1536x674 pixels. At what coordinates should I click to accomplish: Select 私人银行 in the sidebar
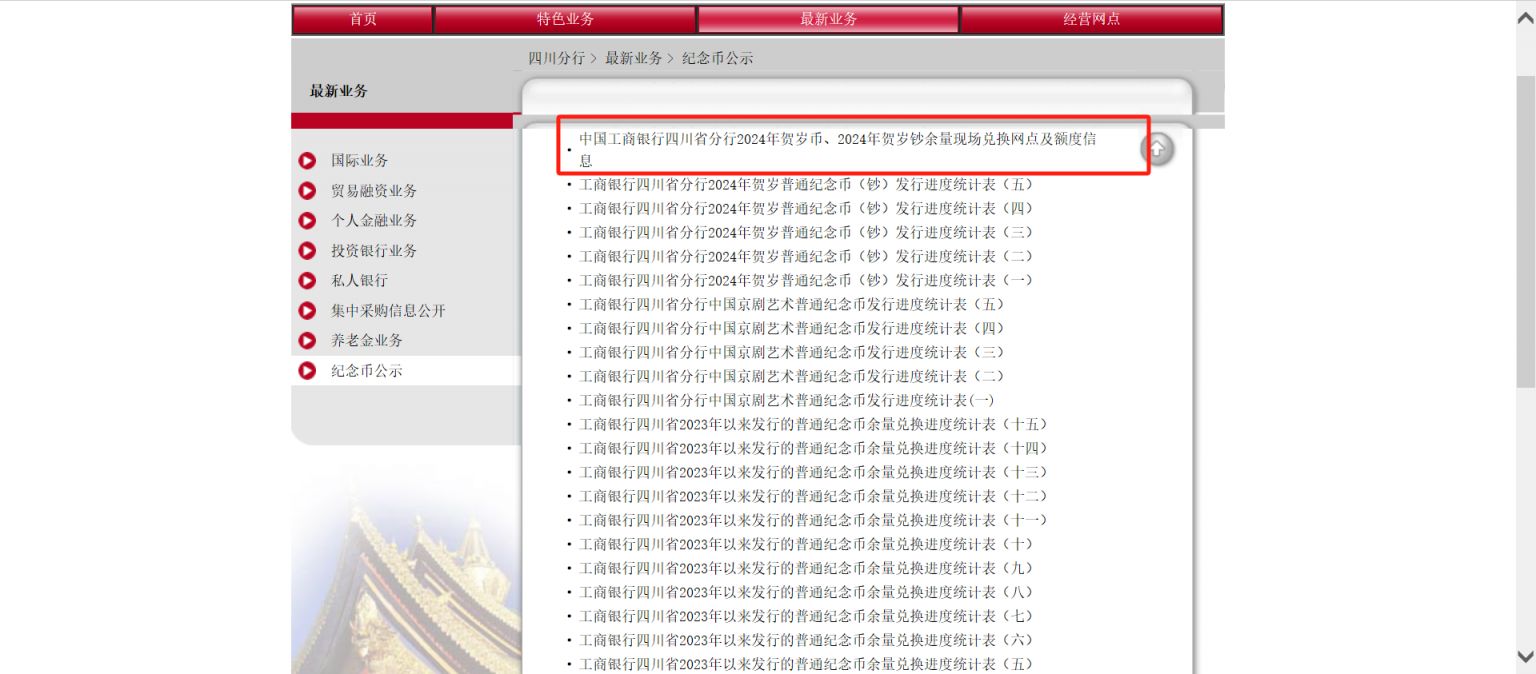point(359,280)
